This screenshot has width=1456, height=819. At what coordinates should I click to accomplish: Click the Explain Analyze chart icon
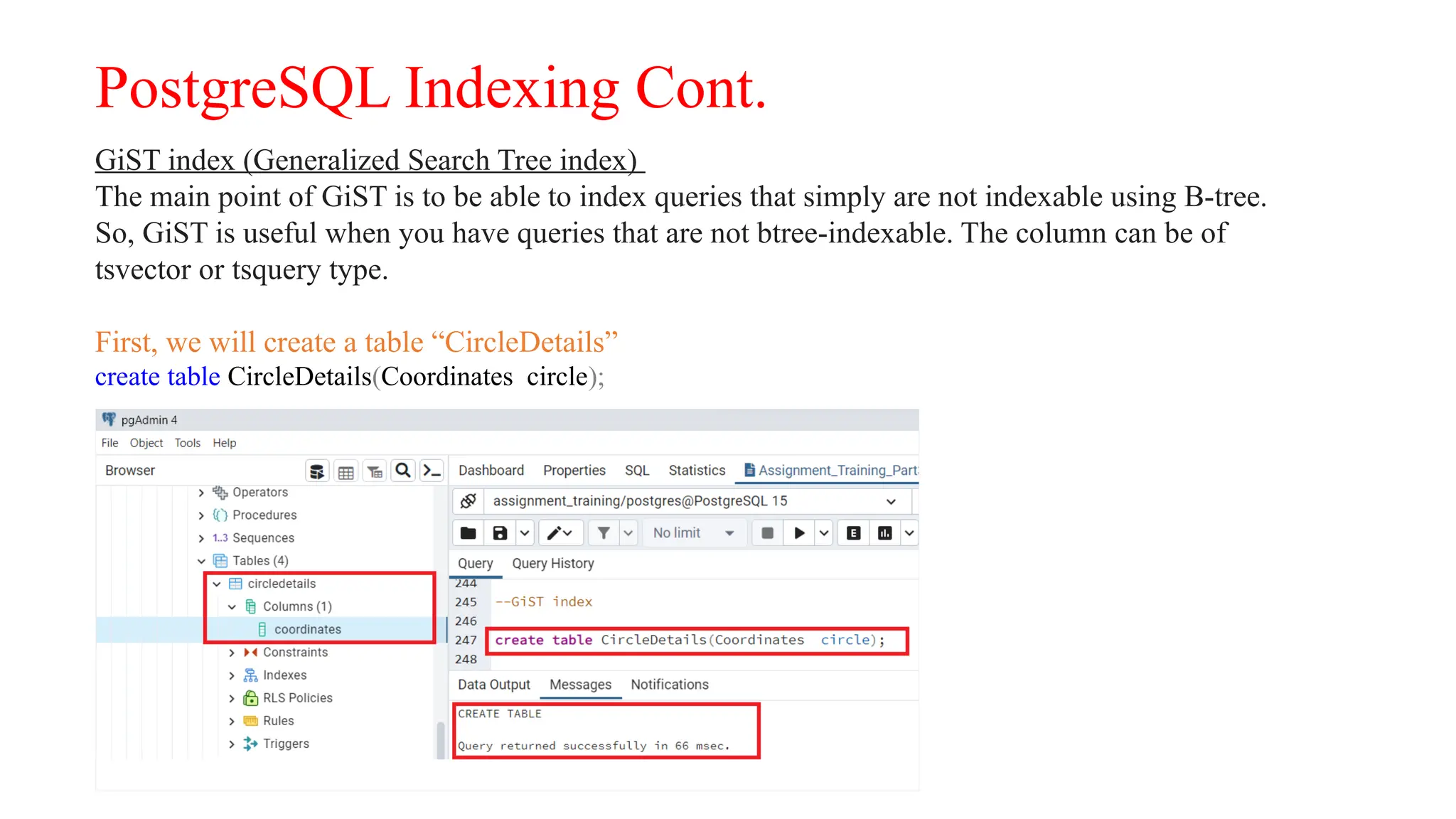coord(885,533)
